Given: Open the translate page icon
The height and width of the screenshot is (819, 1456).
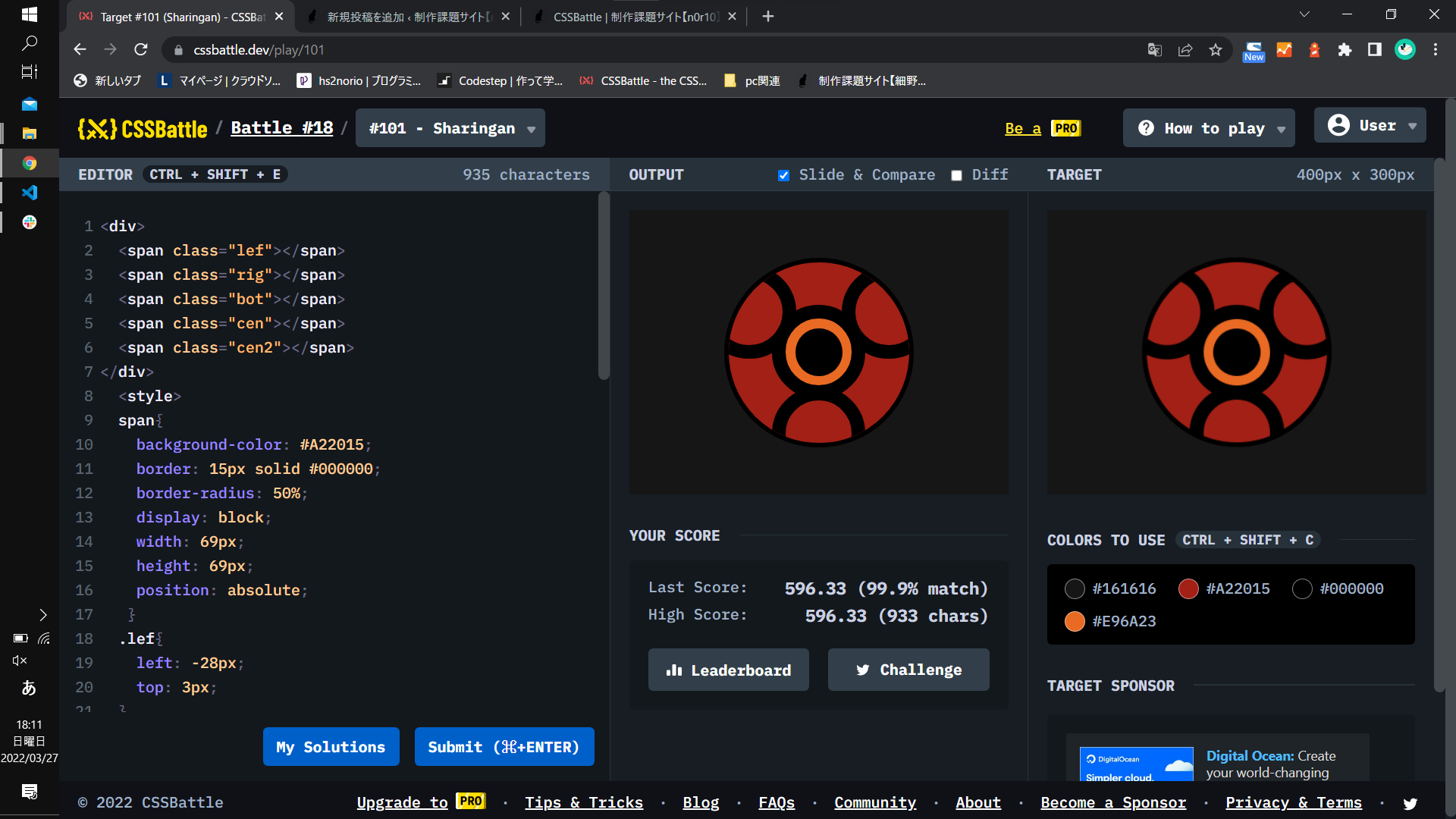Looking at the screenshot, I should 1155,50.
